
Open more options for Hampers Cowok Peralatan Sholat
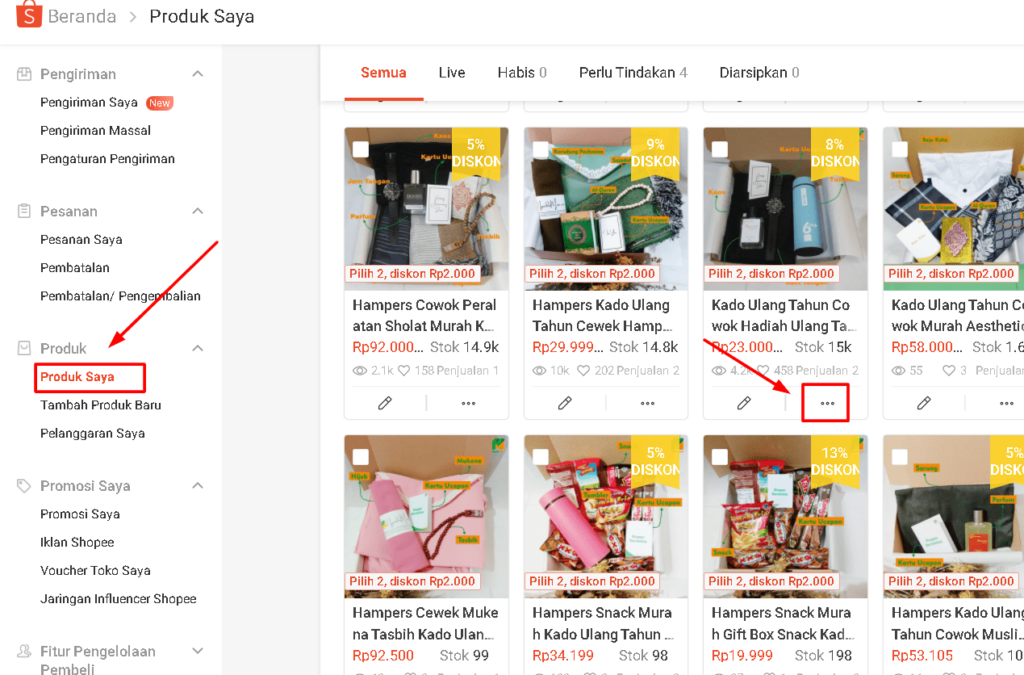click(468, 403)
